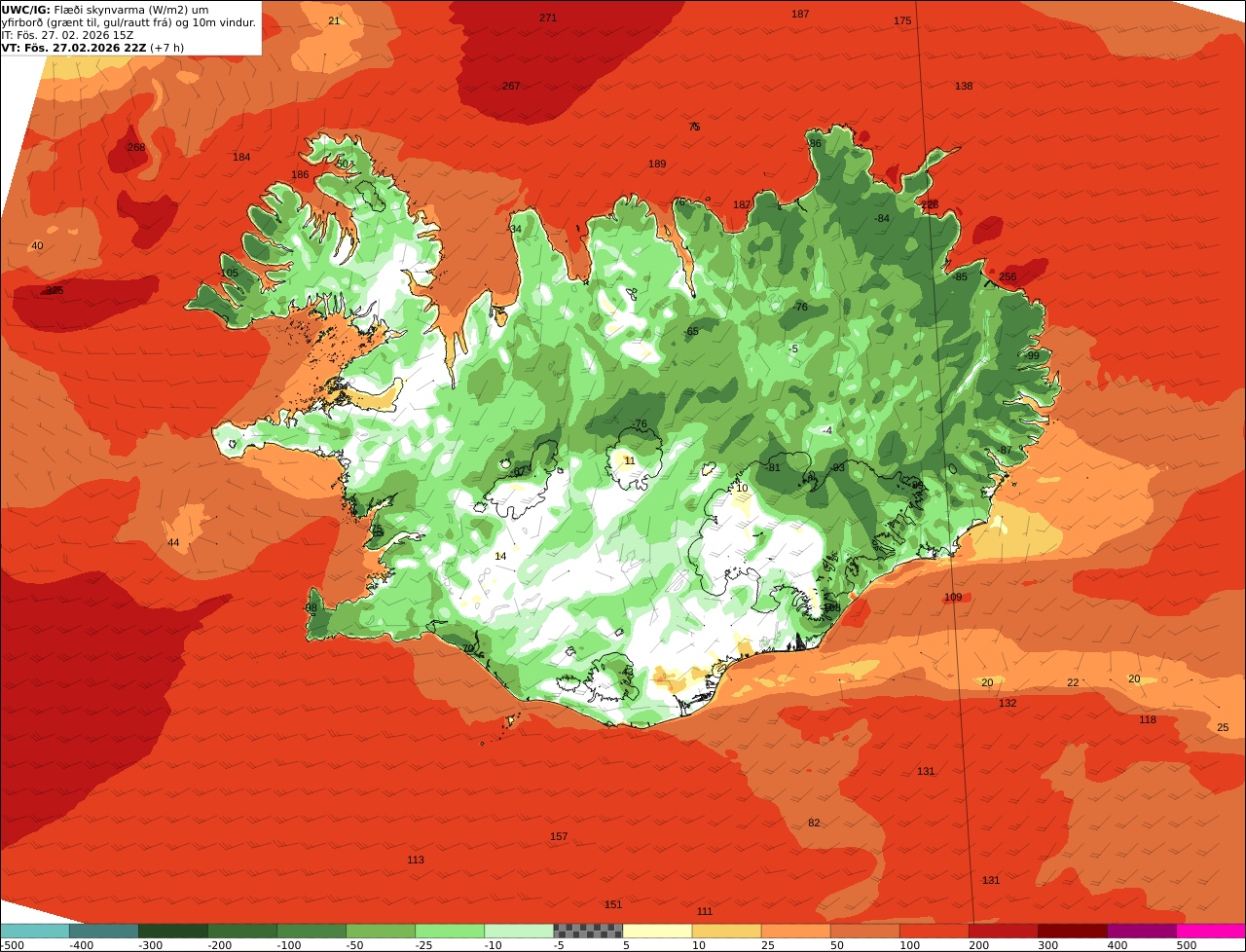1246x952 pixels.
Task: Click the '268' value northwest of Iceland
Action: (136, 147)
